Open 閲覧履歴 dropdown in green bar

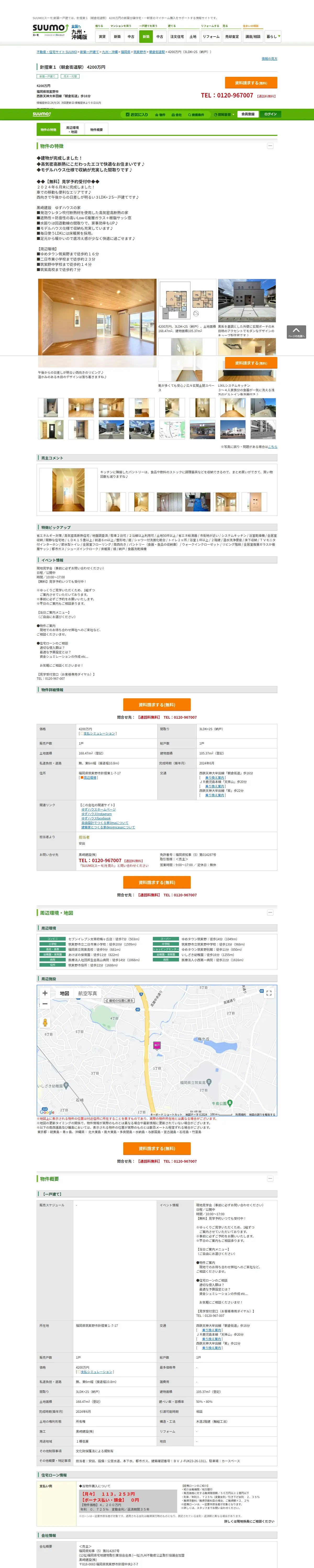[224, 114]
